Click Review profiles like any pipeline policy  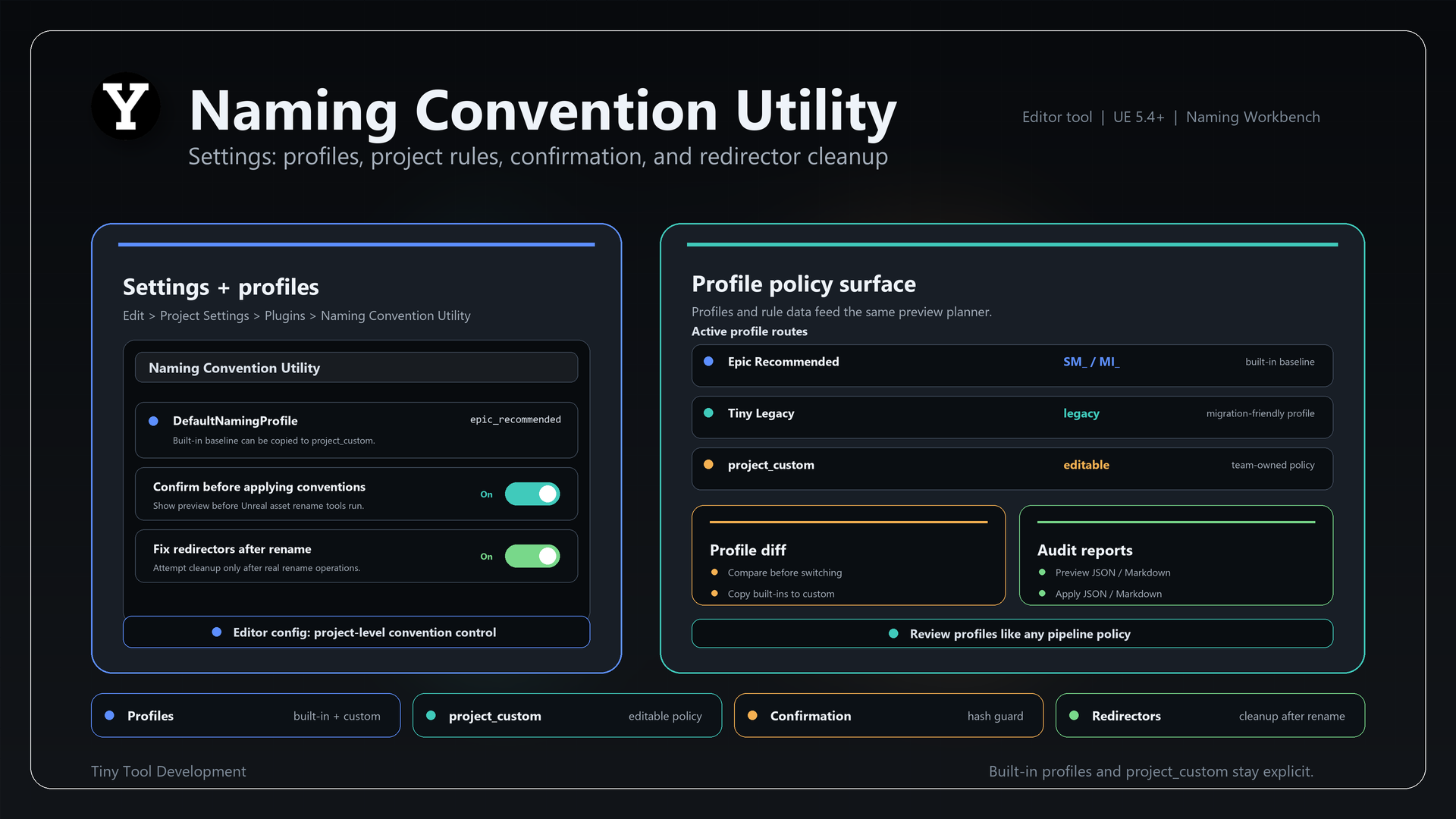pyautogui.click(x=1012, y=634)
